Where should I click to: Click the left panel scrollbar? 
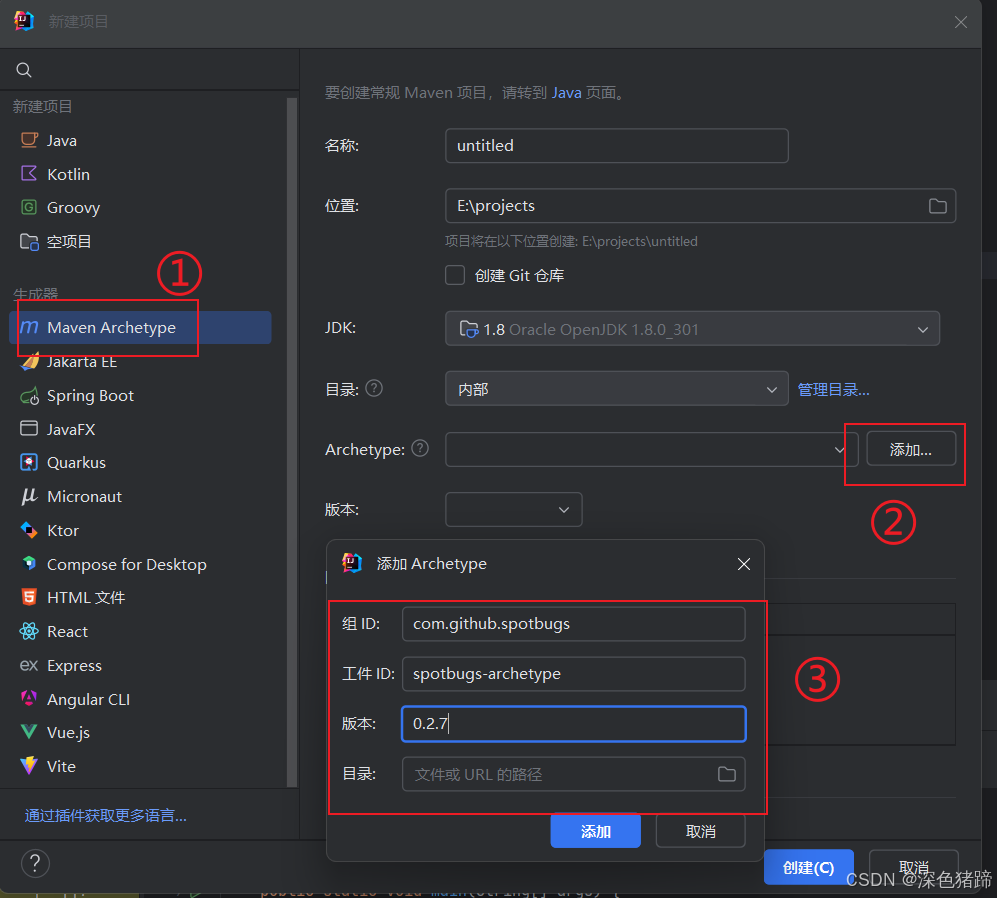coord(292,442)
